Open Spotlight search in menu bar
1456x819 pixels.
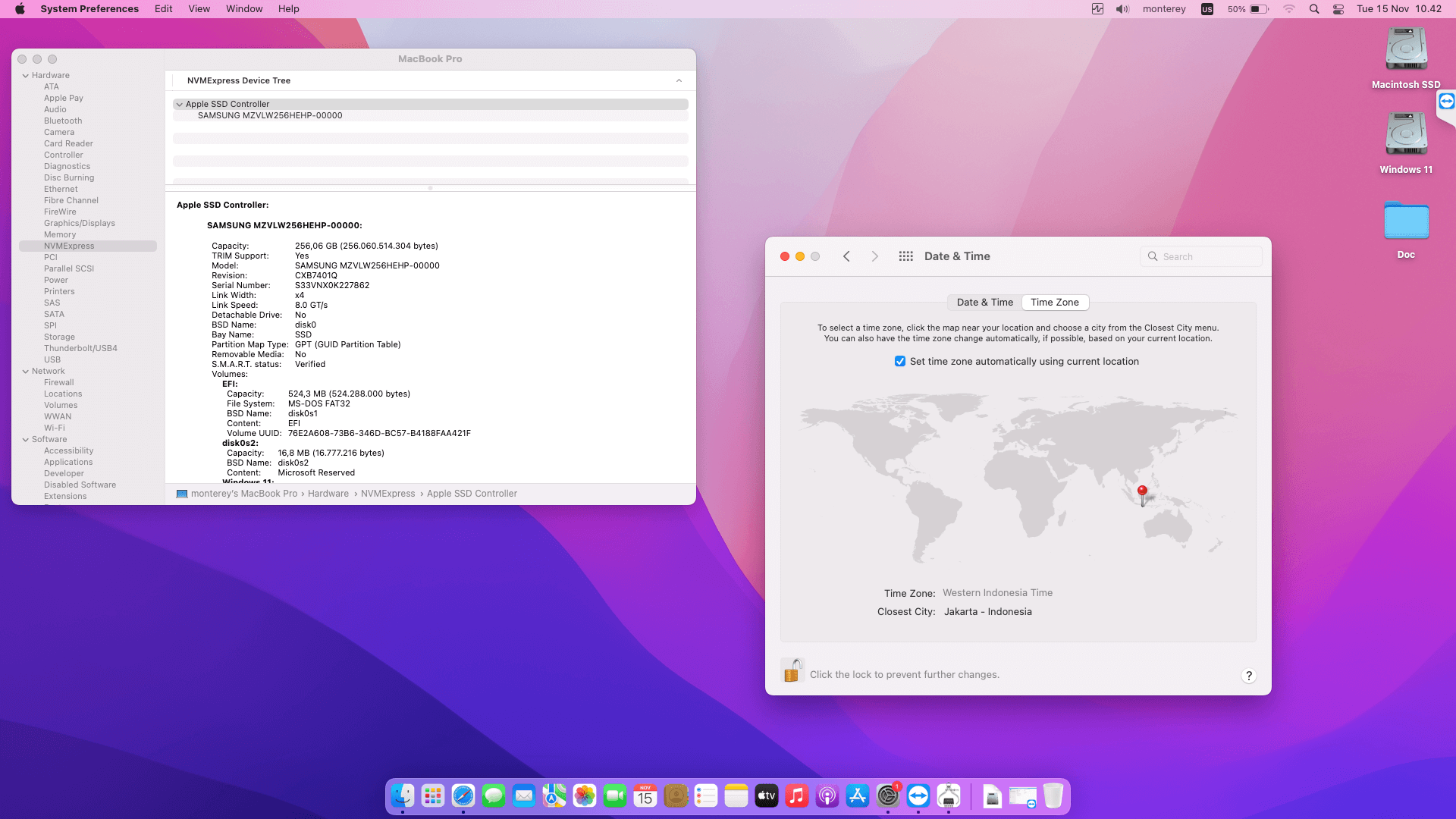1314,9
